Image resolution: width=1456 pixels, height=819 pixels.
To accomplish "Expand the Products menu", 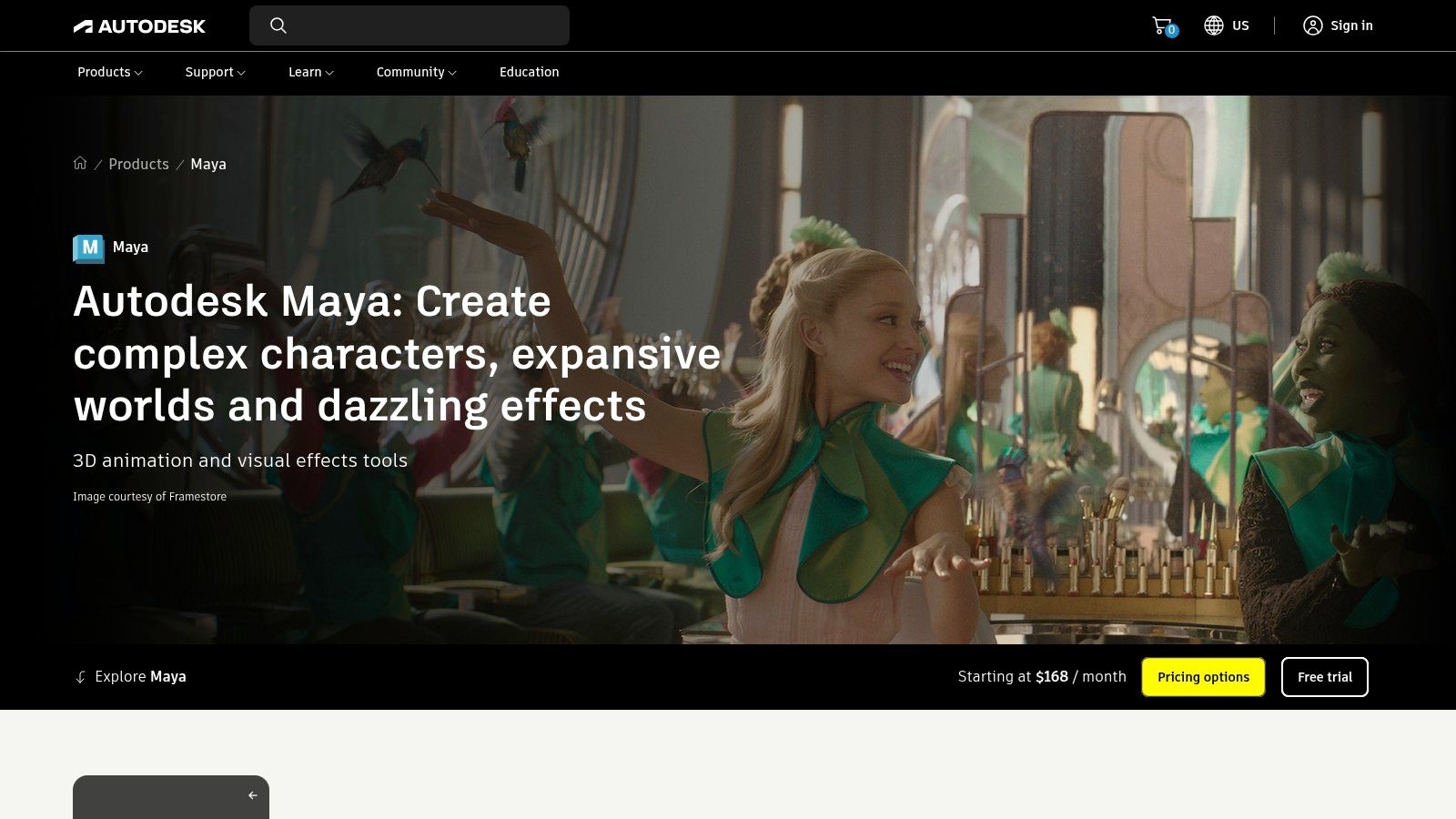I will click(109, 72).
